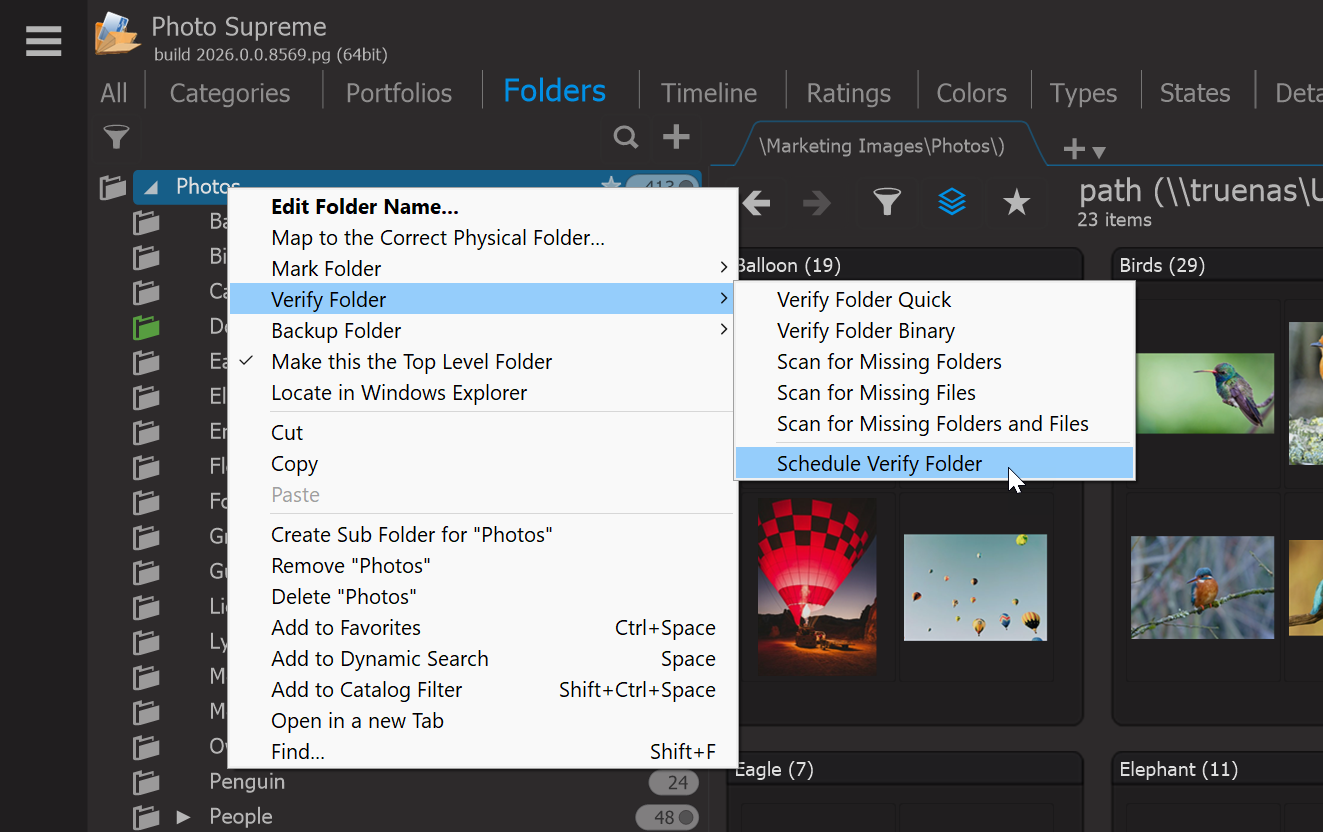
Task: Click Edit Folder Name...
Action: [484, 206]
